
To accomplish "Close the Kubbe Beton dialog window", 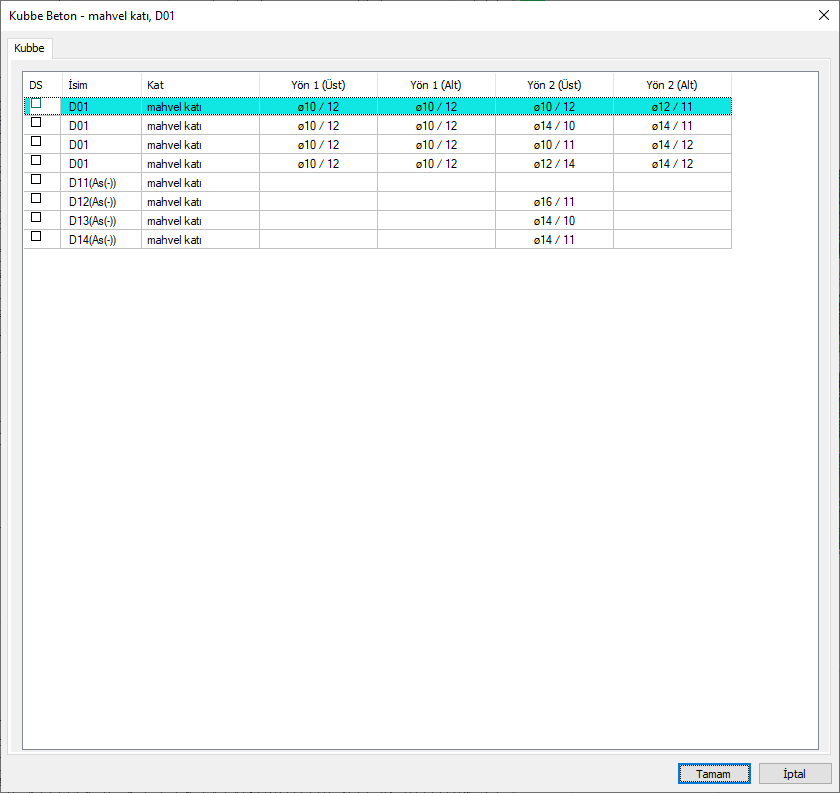I will (x=824, y=16).
